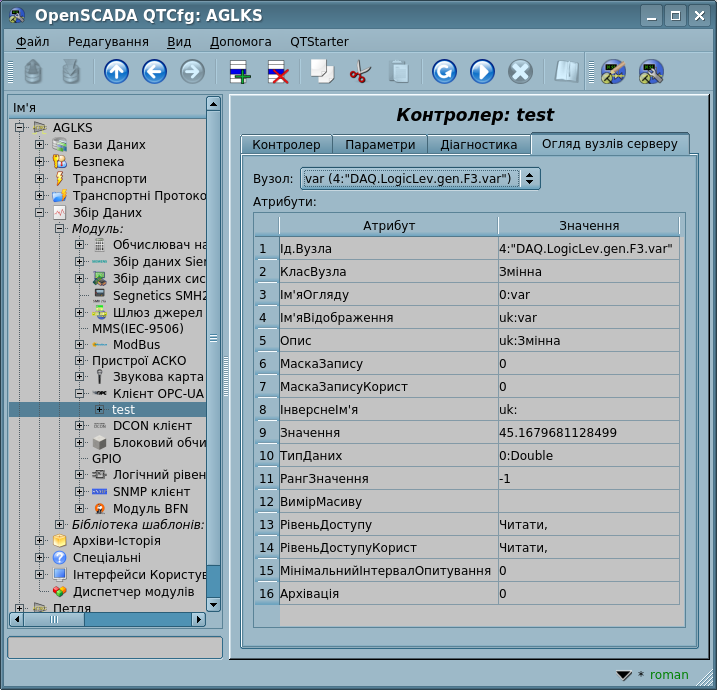Switch to the Параметри tab
This screenshot has height=690, width=717.
pos(380,145)
